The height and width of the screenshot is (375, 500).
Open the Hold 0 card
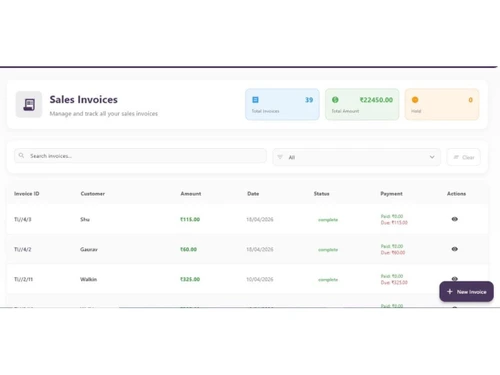pyautogui.click(x=442, y=104)
